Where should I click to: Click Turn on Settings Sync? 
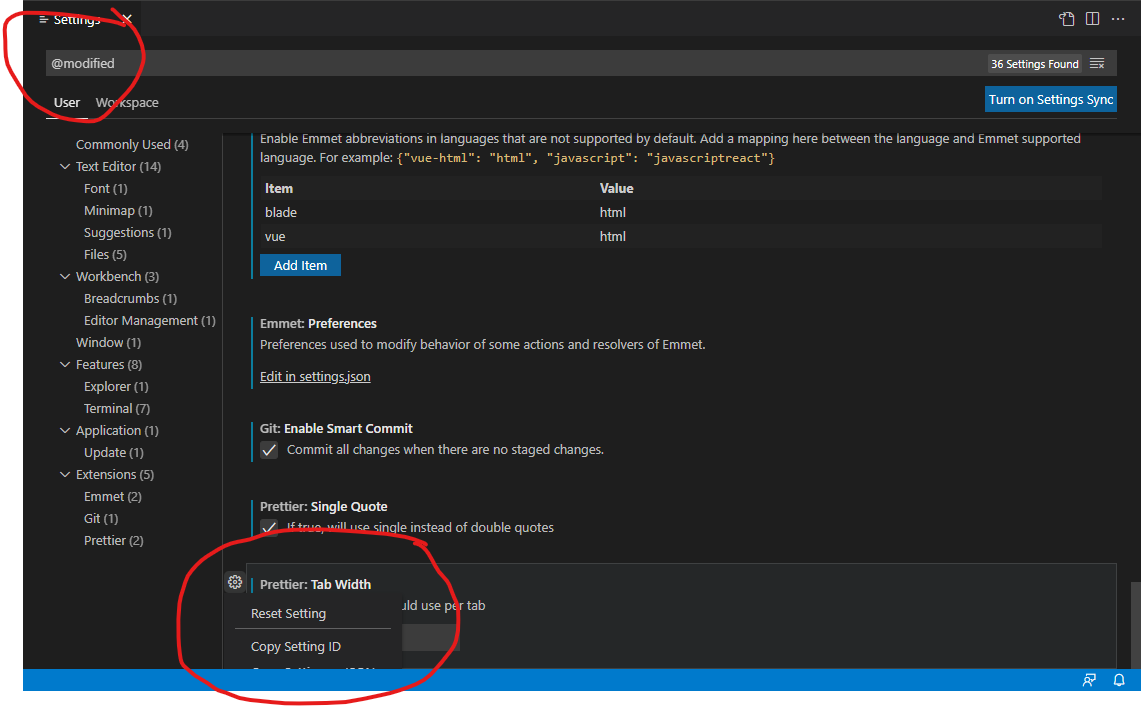pos(1051,99)
